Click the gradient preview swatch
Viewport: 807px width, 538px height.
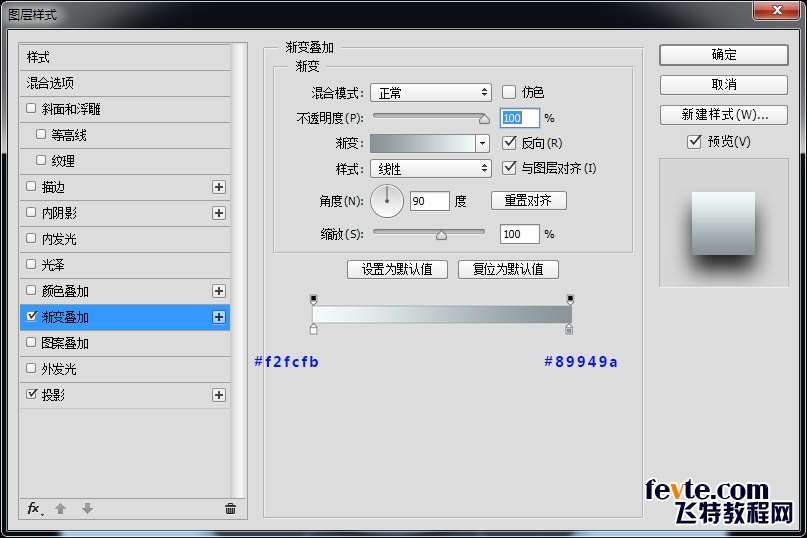point(423,143)
